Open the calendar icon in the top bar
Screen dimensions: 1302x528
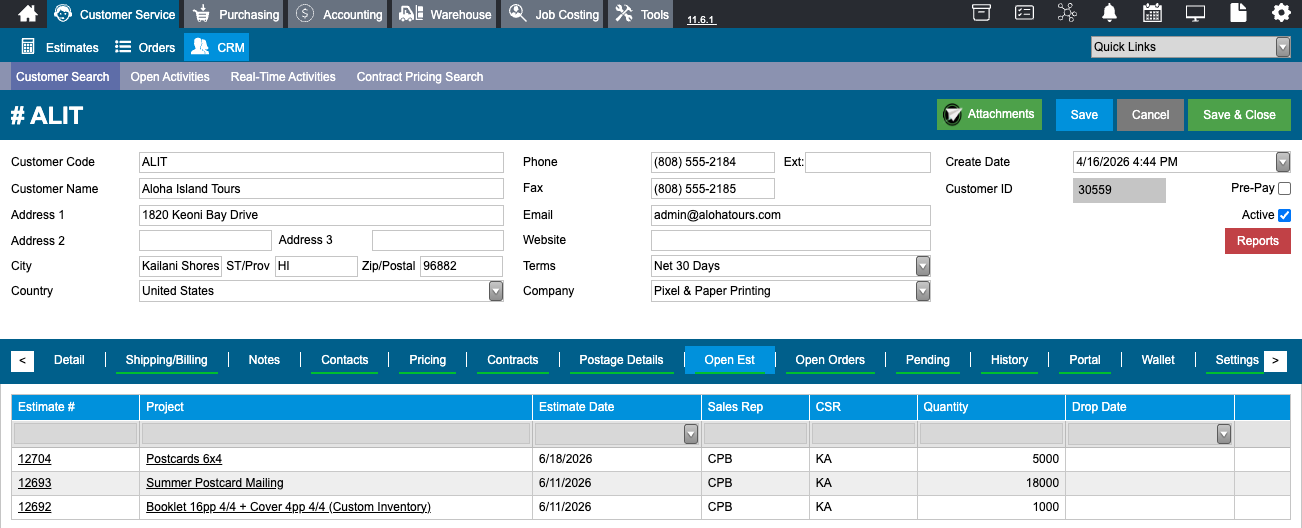pyautogui.click(x=1152, y=13)
